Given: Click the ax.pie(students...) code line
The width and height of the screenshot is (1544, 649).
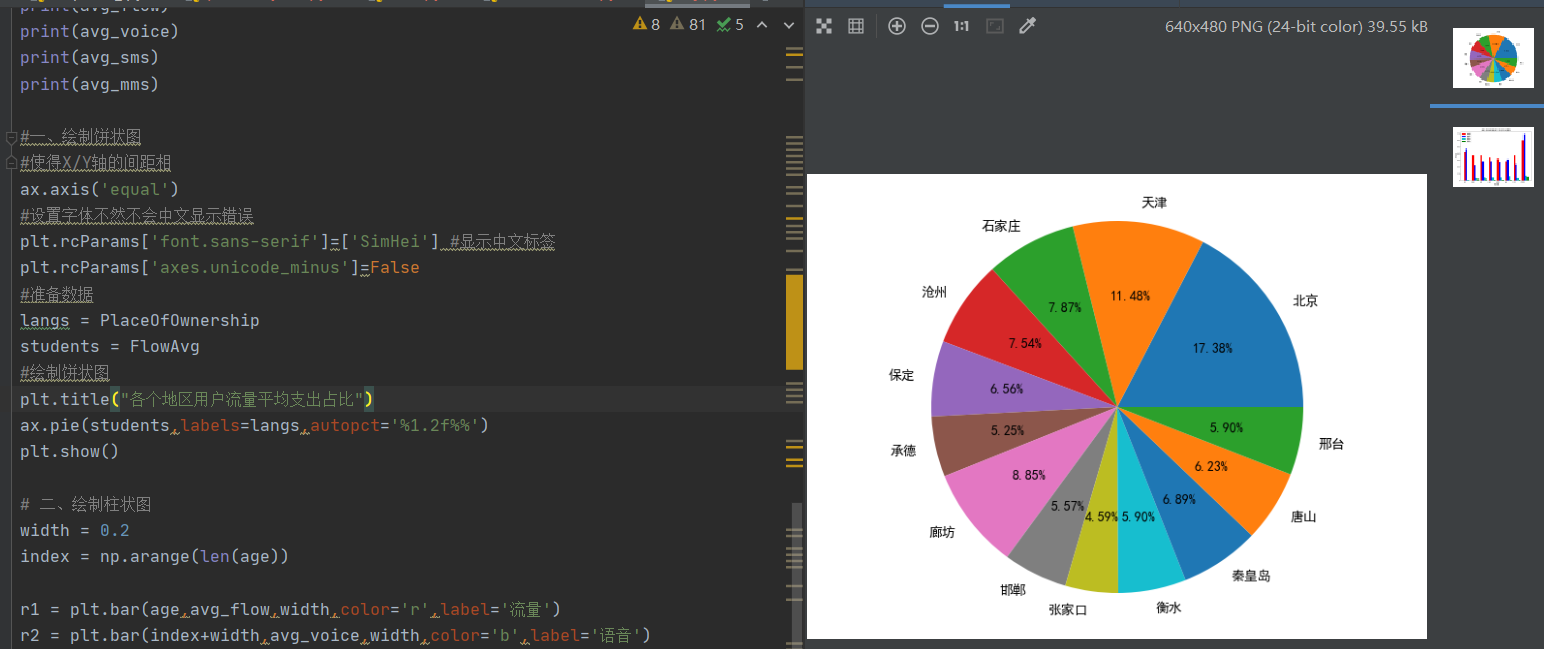Looking at the screenshot, I should (254, 425).
